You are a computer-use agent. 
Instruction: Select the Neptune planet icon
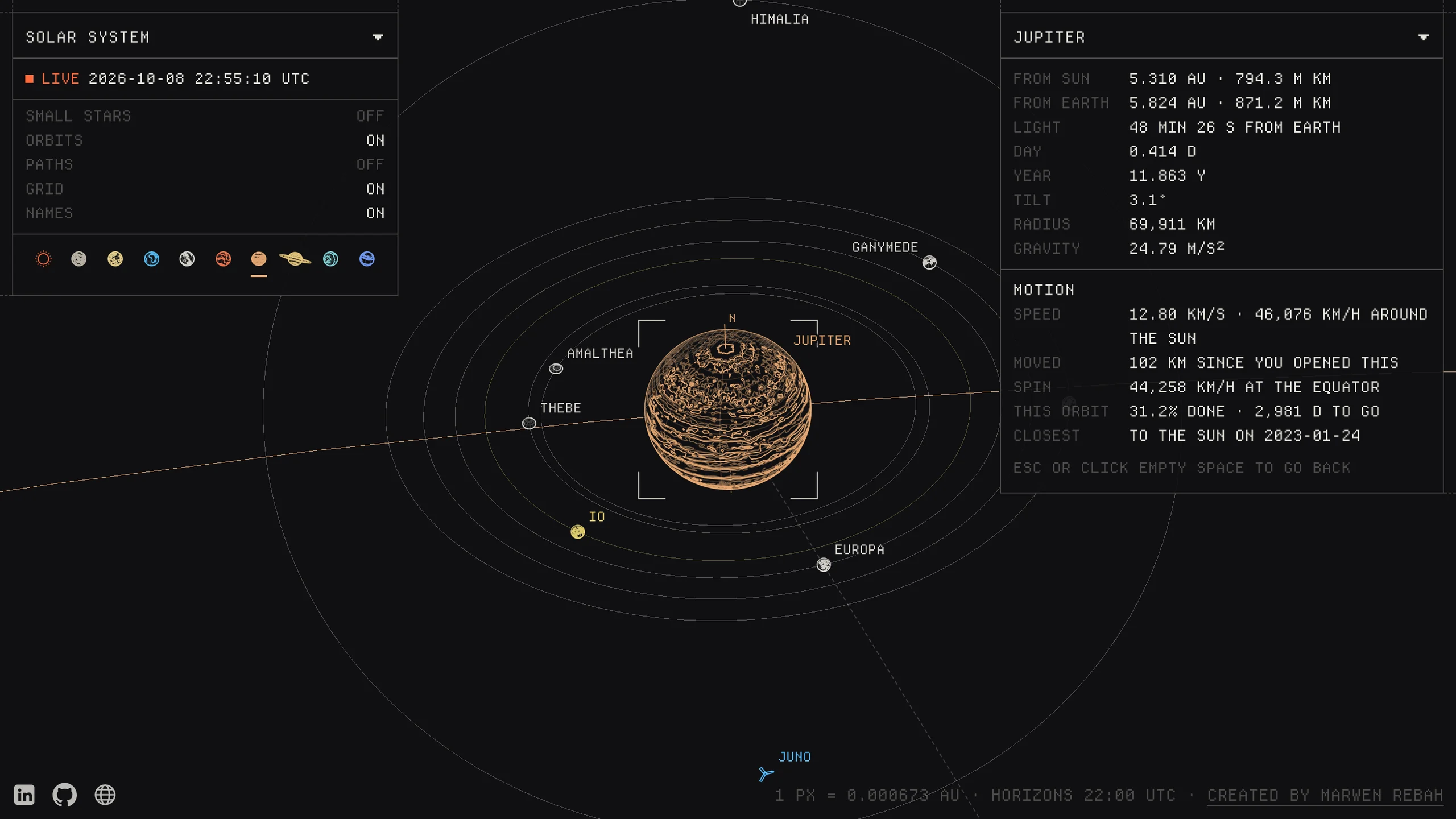pyautogui.click(x=367, y=259)
